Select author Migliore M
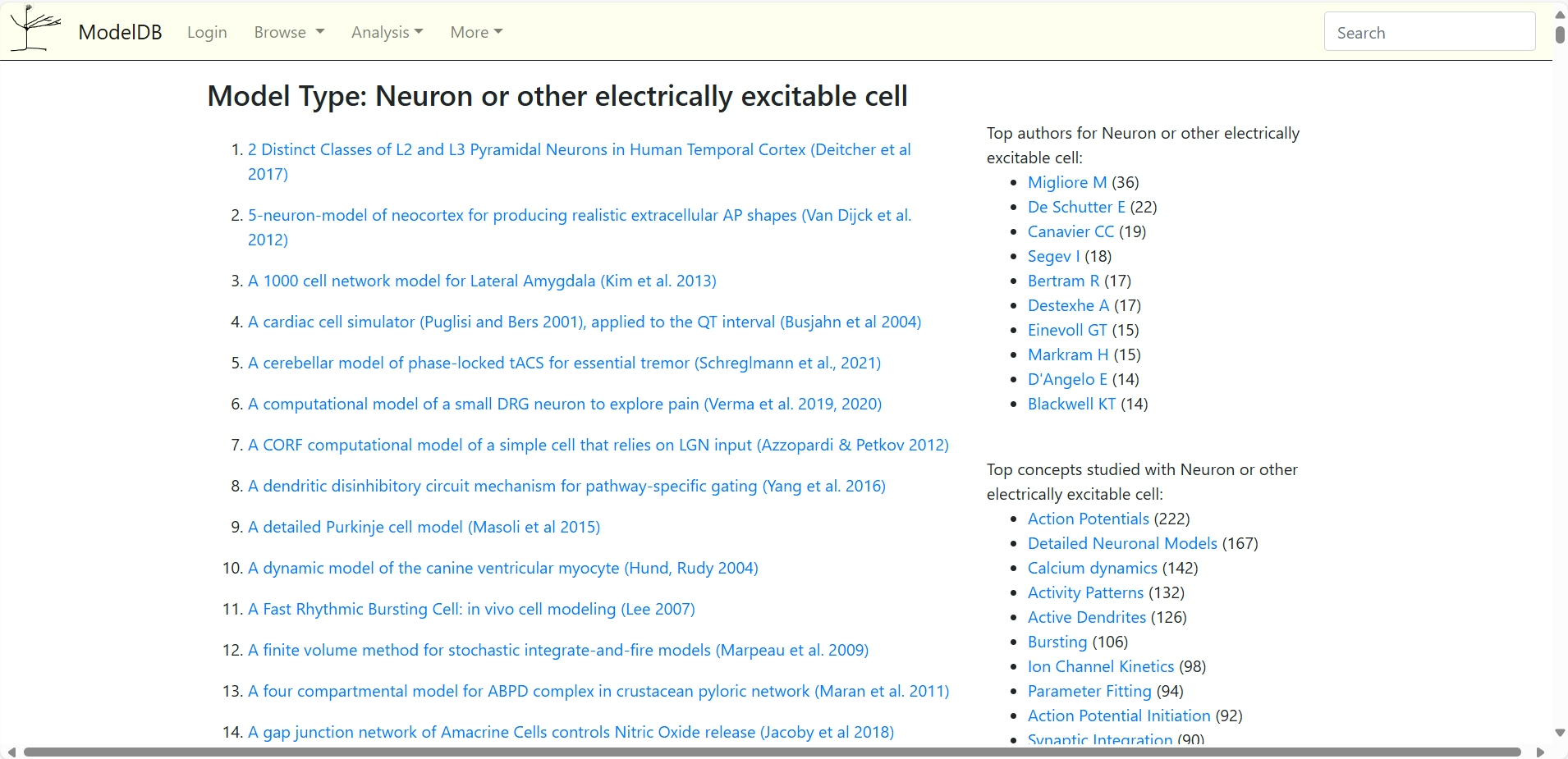Viewport: 1568px width, 759px height. pyautogui.click(x=1066, y=182)
